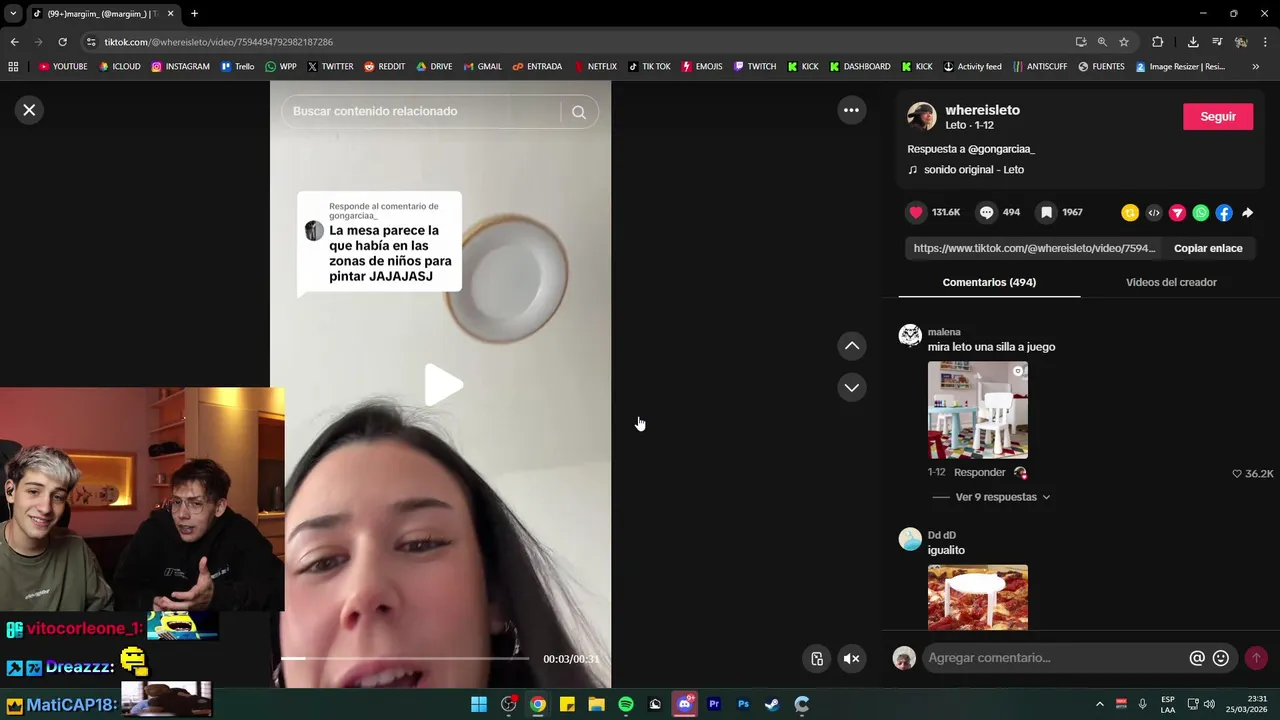Click the address bar URL
Screen dimensions: 1280x720
[218, 42]
